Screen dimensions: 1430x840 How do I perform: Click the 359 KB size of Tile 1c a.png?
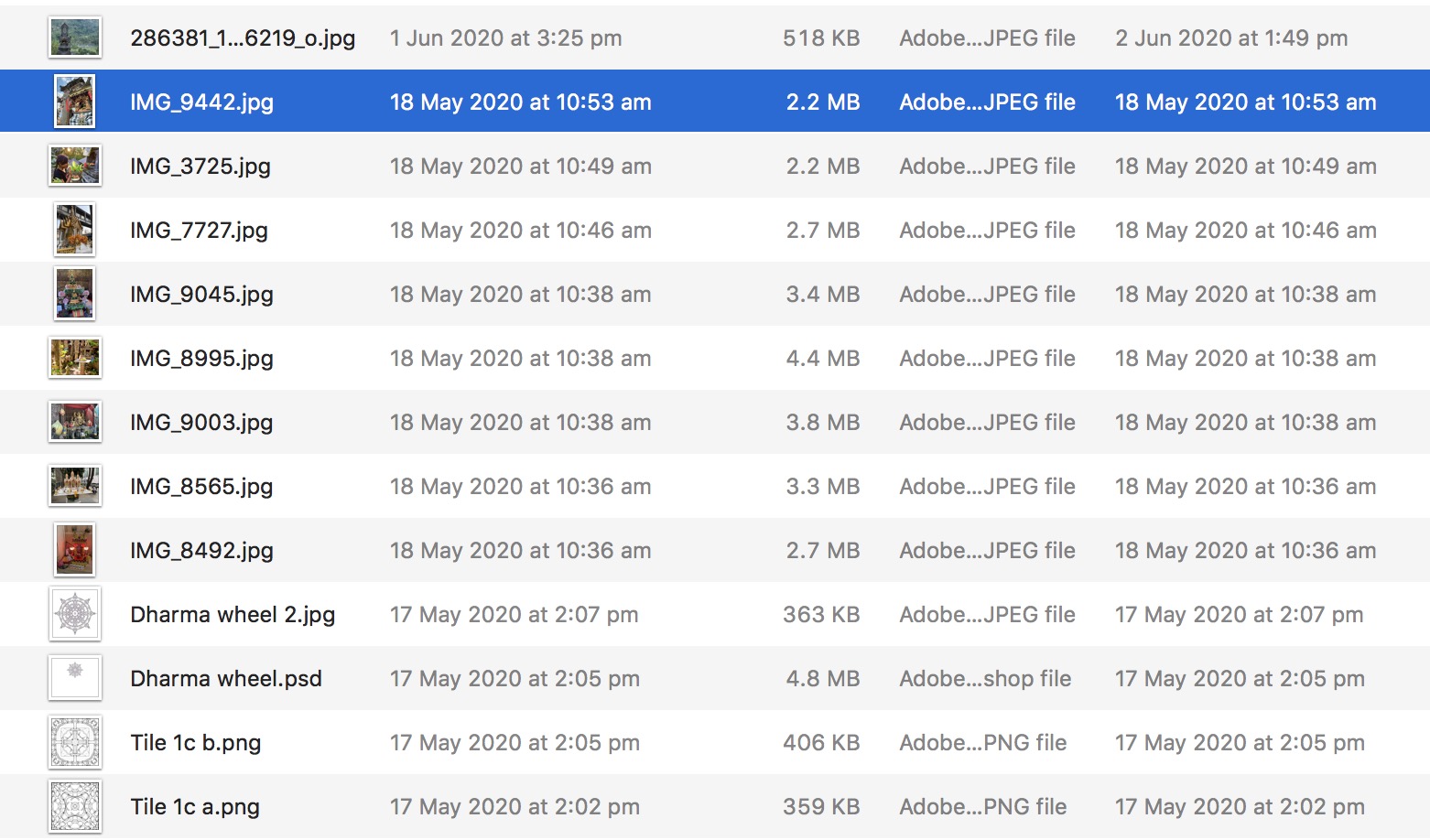pos(821,807)
